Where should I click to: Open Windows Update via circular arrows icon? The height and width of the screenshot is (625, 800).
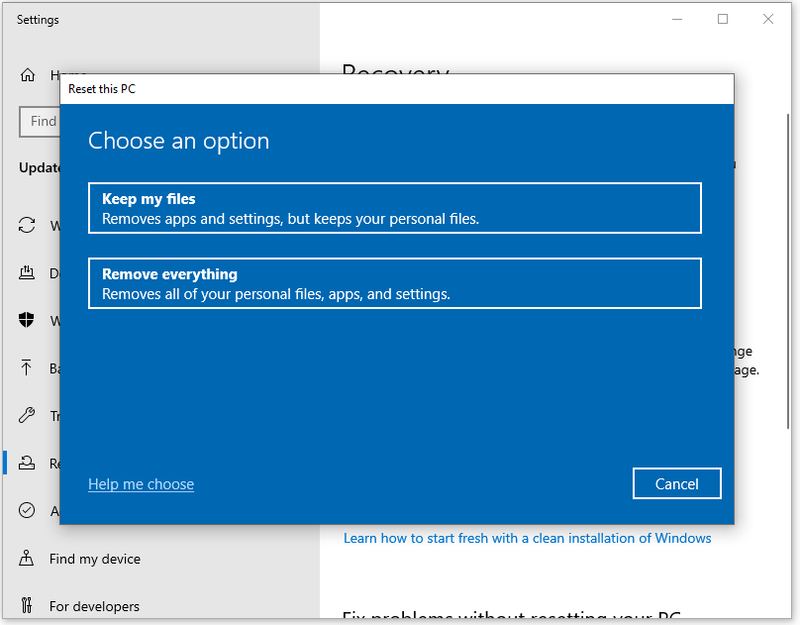click(27, 225)
